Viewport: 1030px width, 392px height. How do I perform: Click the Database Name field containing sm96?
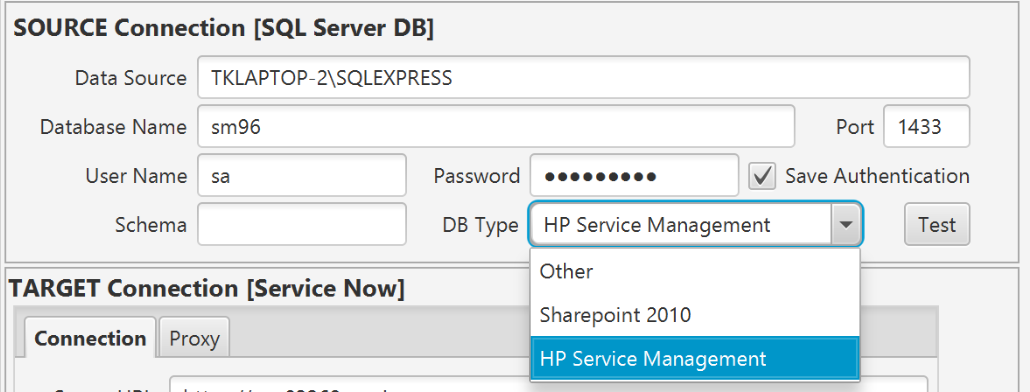(x=496, y=127)
